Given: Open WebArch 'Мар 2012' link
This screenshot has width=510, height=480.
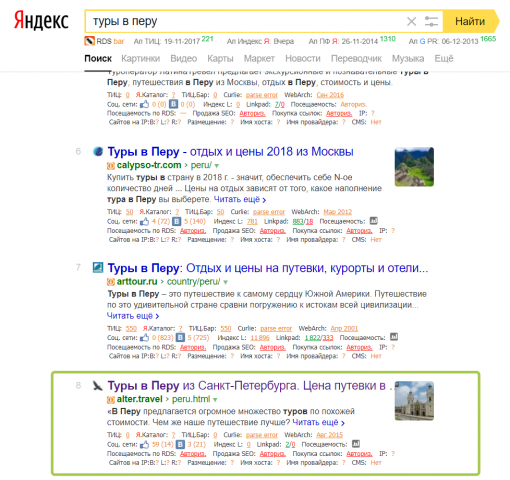Looking at the screenshot, I should point(338,212).
